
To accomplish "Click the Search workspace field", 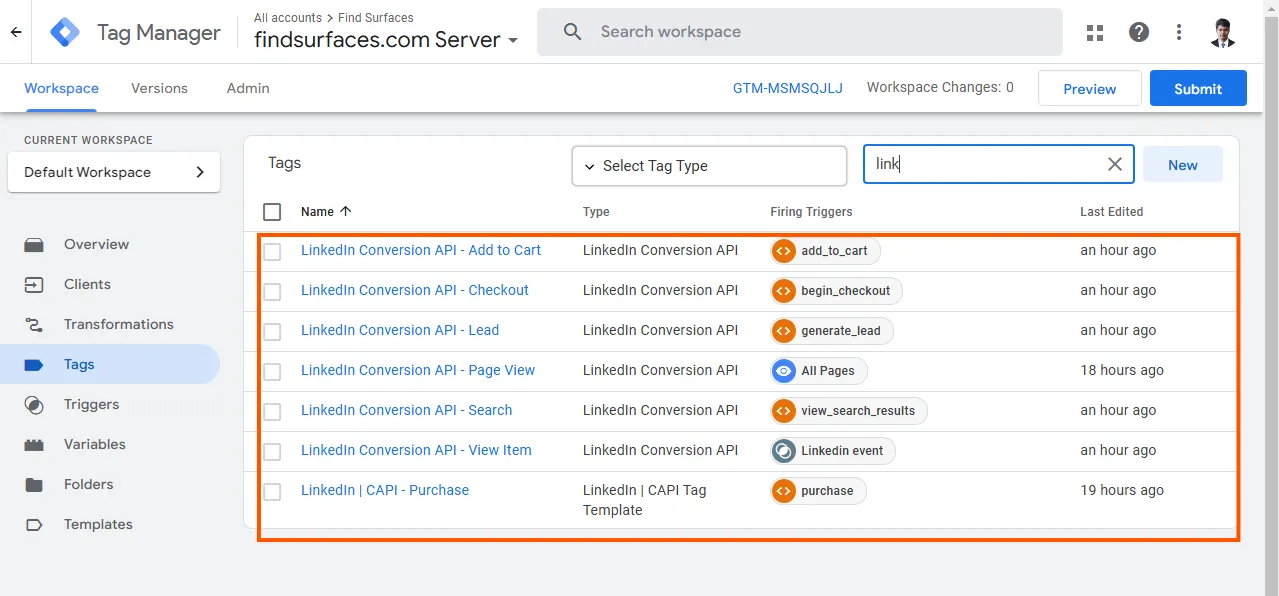I will point(800,32).
